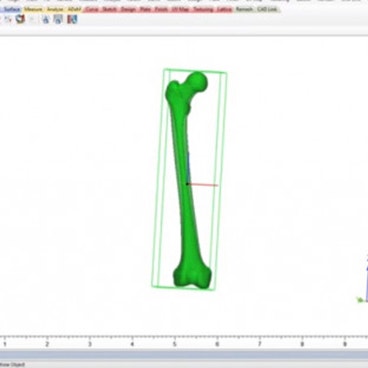Open the Design tab
368x368 pixels.
tap(128, 10)
